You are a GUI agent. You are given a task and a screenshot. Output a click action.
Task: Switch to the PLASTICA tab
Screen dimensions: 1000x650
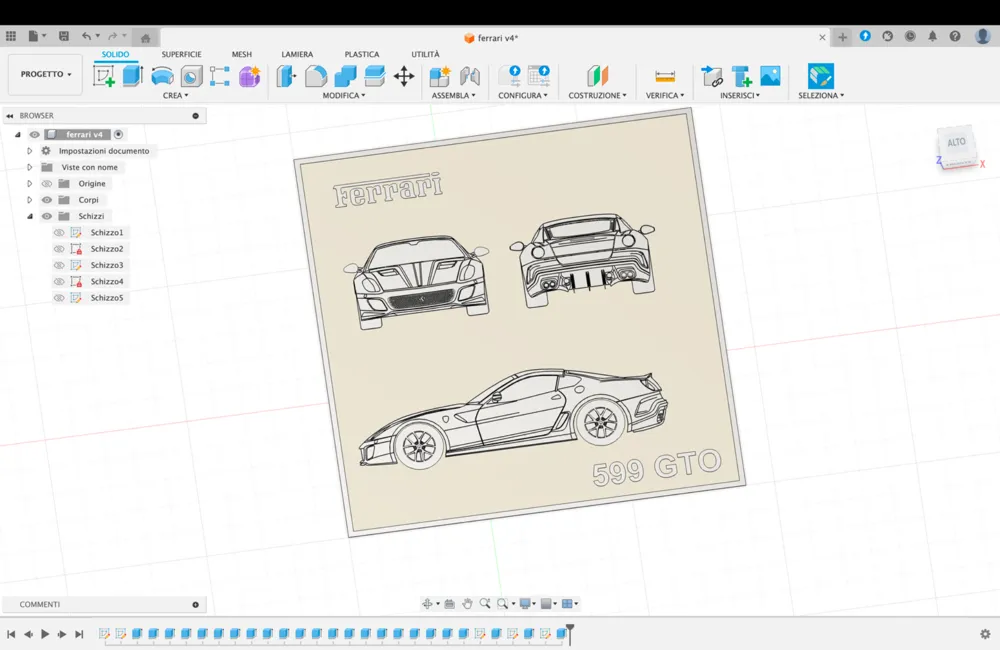coord(362,54)
